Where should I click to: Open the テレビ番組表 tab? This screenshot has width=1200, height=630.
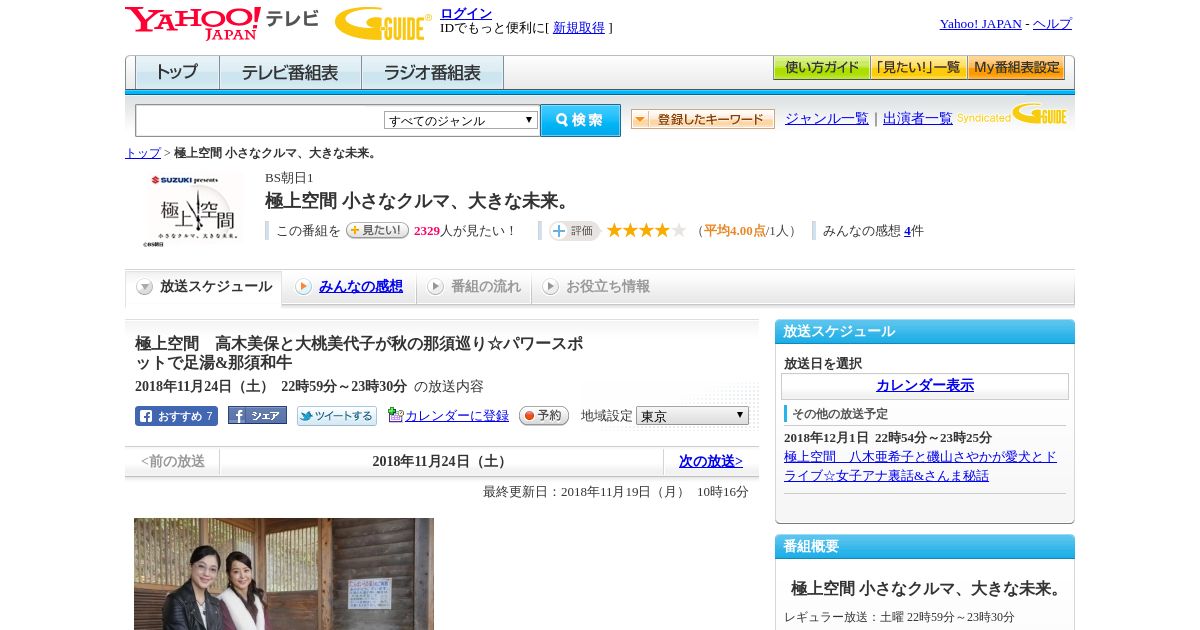[290, 72]
